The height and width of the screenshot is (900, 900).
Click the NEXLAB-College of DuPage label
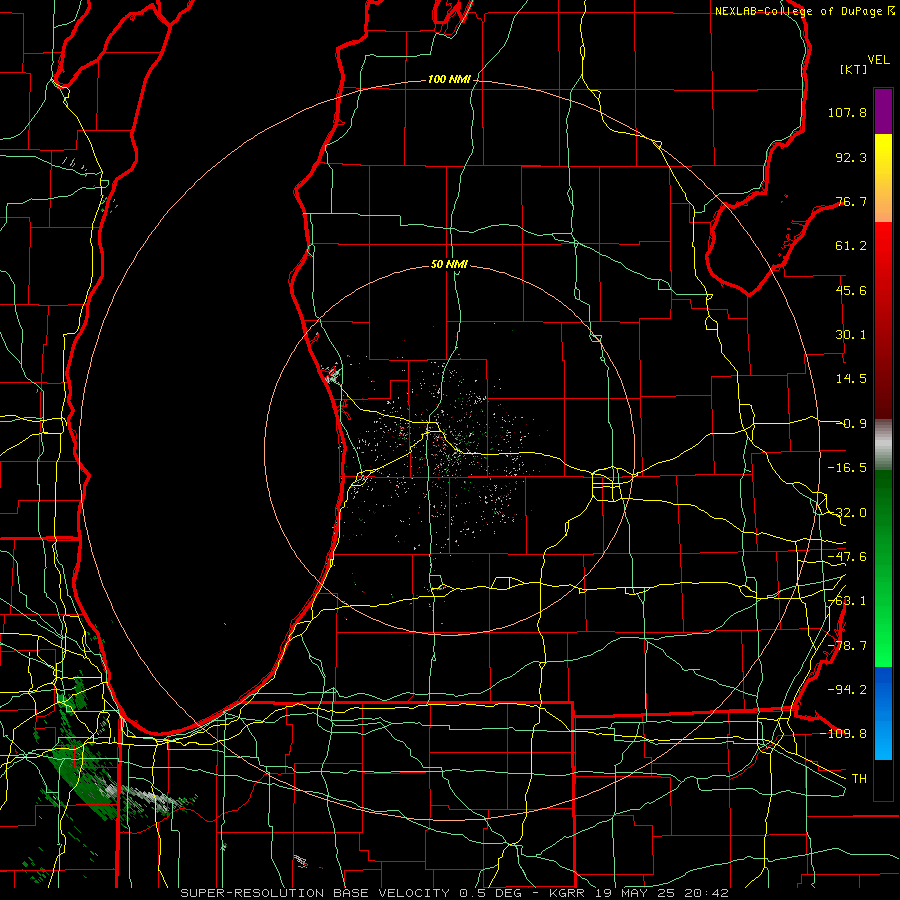[800, 11]
